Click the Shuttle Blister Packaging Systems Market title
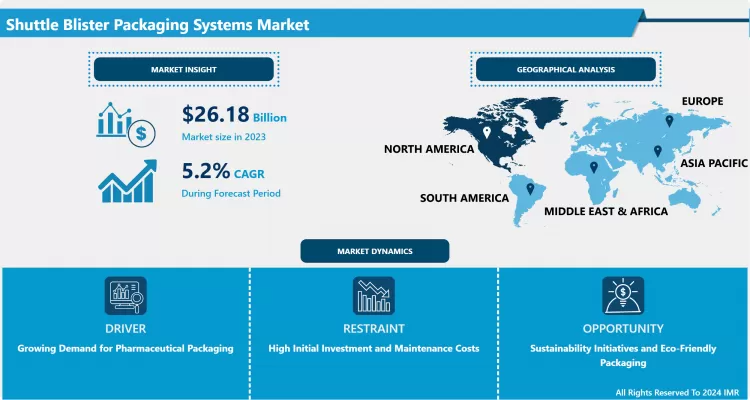Viewport: 750px width, 400px height. [x=156, y=22]
